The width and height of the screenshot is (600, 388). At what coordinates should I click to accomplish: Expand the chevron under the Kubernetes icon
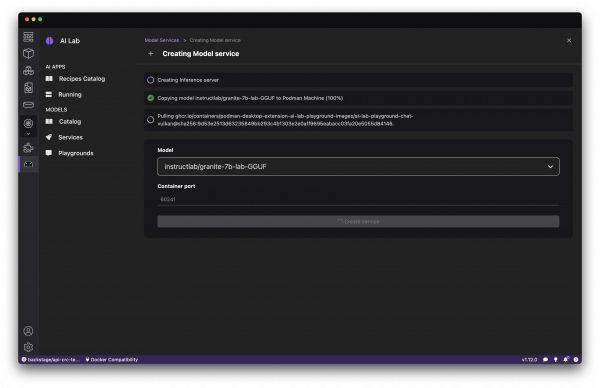tap(28, 134)
